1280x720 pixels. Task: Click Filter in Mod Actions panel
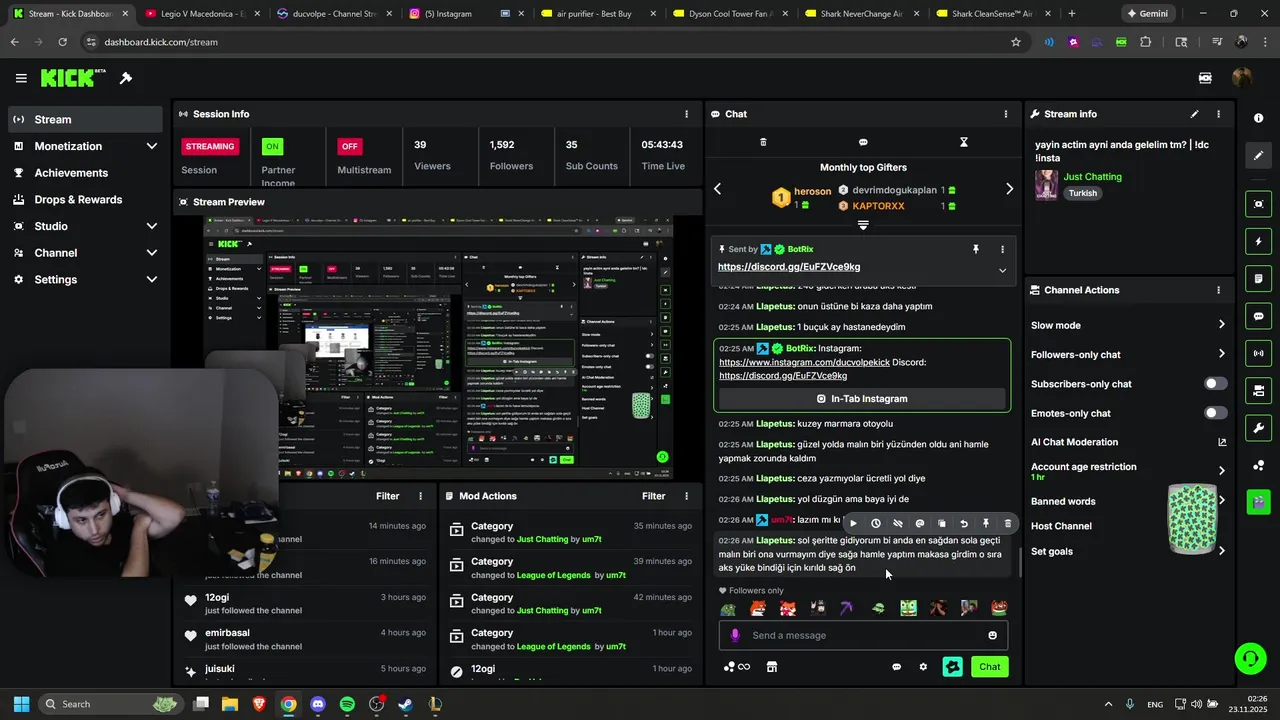tap(654, 496)
